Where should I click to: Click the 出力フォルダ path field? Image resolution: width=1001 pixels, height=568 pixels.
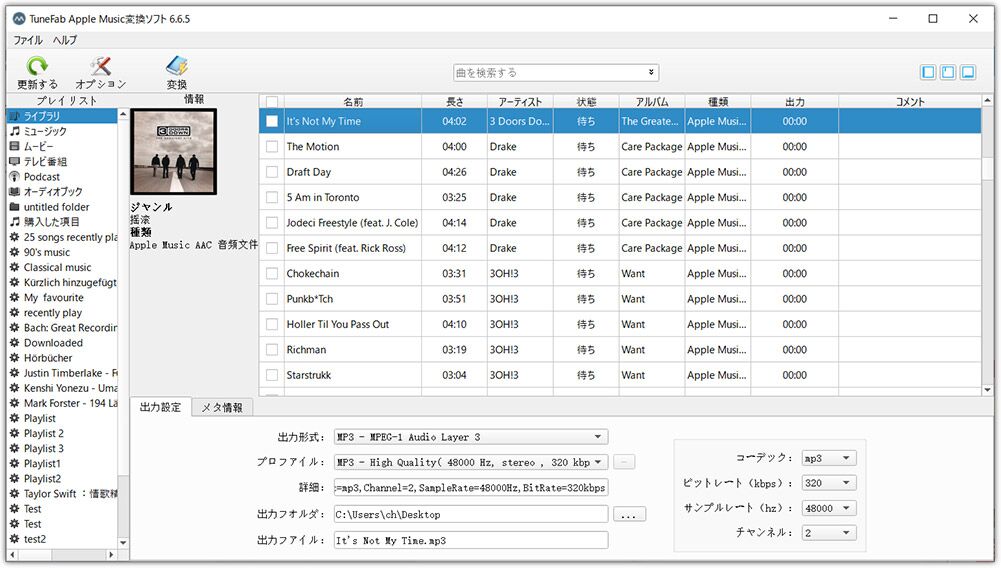471,514
